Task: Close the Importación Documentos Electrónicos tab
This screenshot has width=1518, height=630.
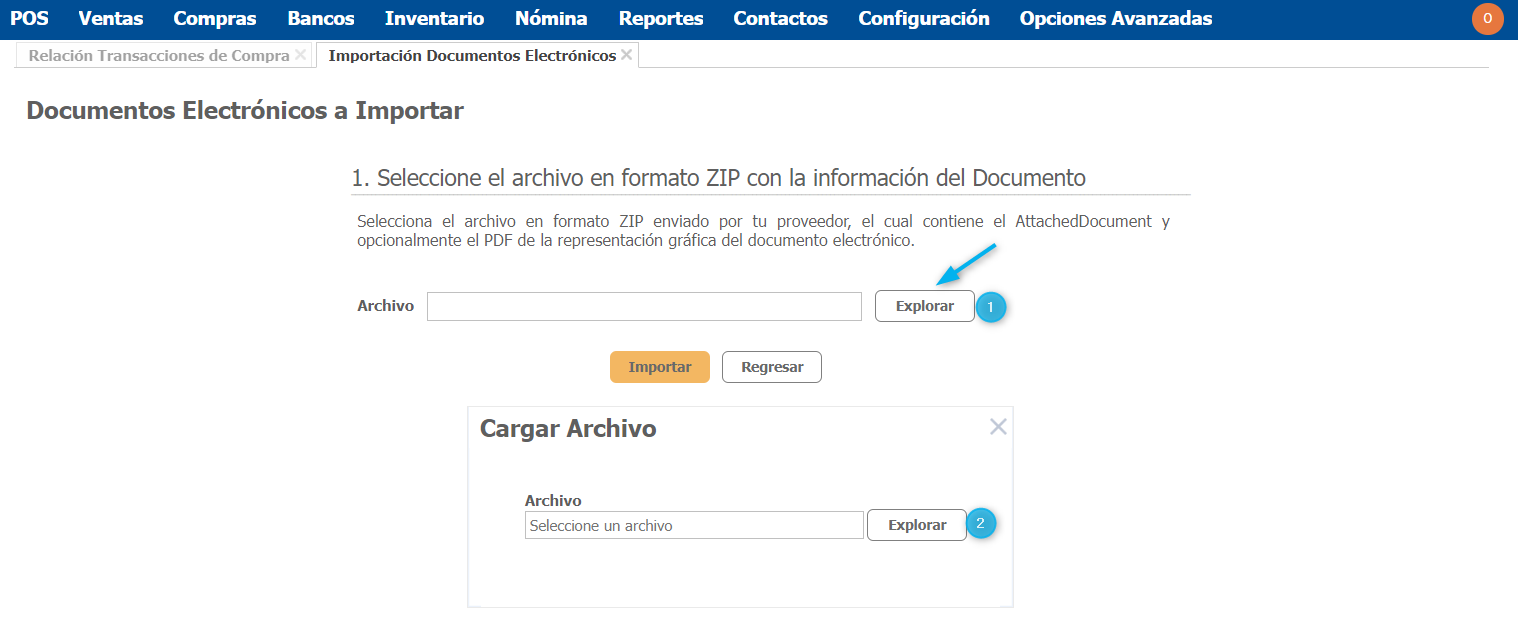Action: tap(626, 55)
